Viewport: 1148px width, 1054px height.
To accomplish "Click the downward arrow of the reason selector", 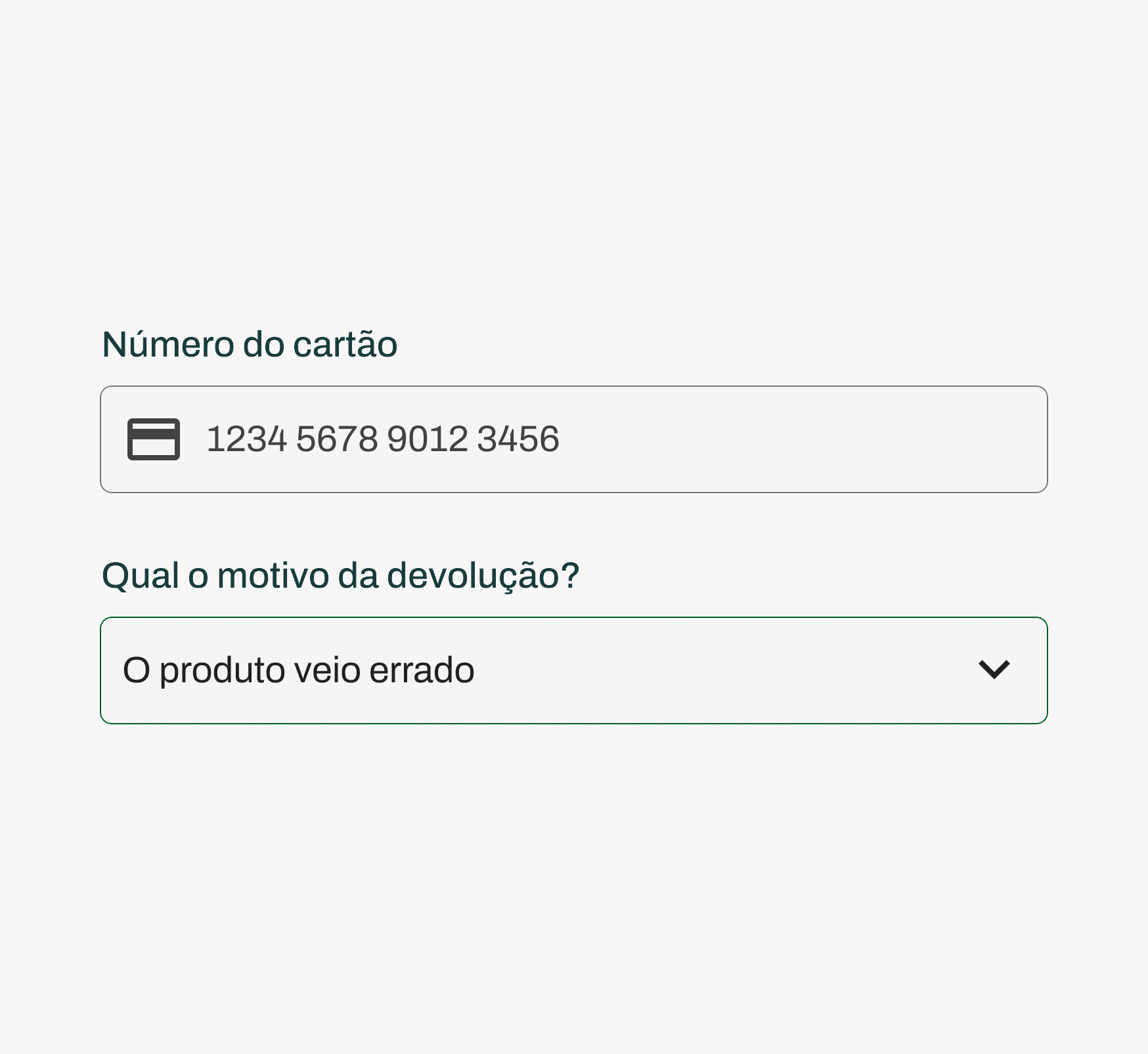I will point(996,669).
